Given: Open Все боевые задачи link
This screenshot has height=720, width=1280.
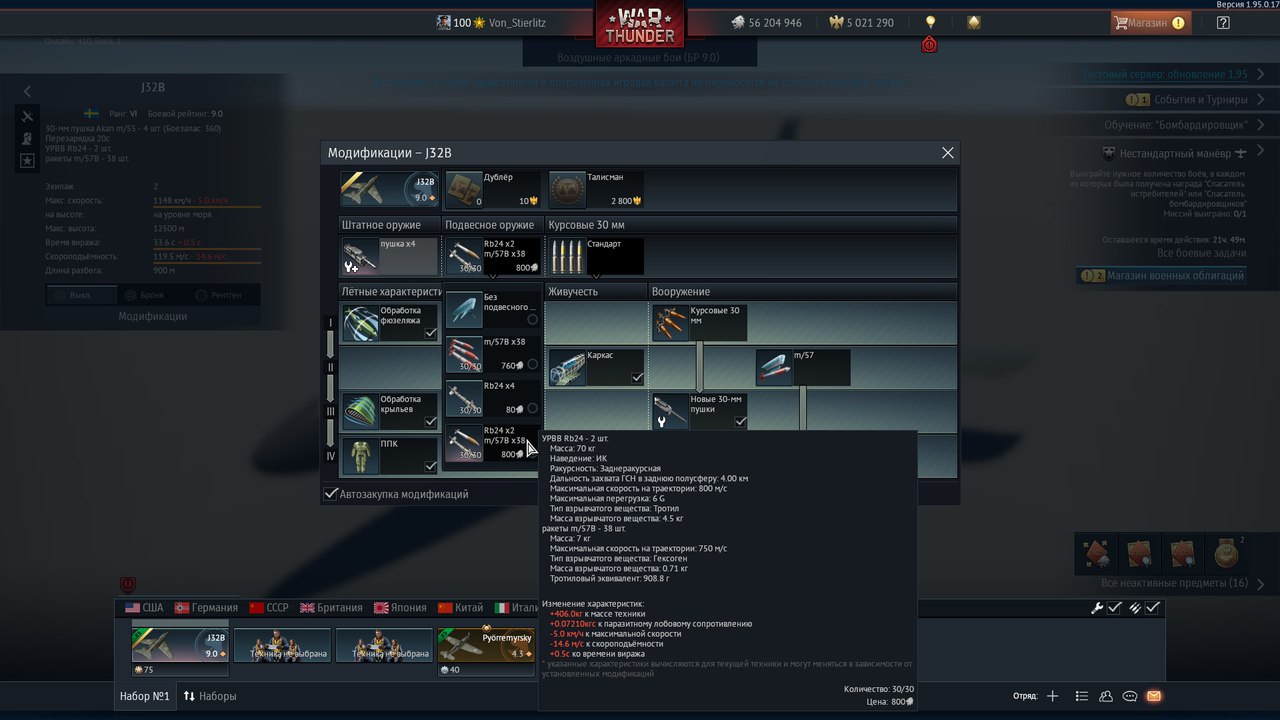Looking at the screenshot, I should pyautogui.click(x=1201, y=253).
